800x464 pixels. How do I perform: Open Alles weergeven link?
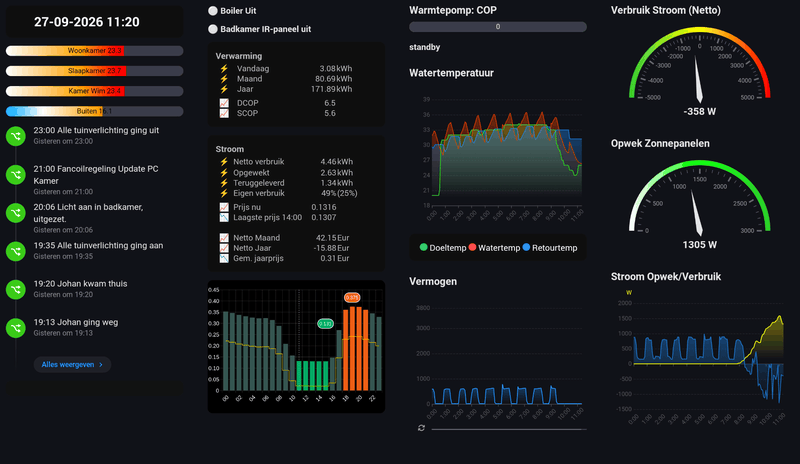(72, 364)
